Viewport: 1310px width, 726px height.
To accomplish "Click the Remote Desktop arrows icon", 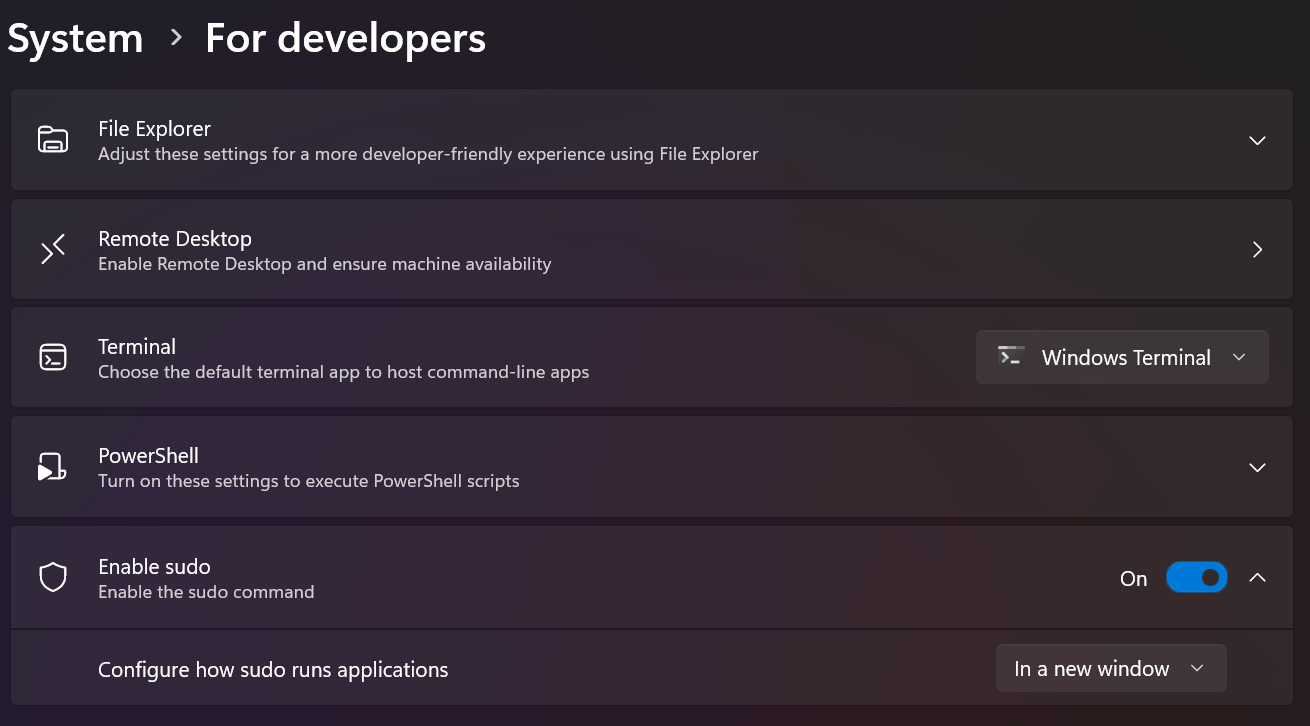I will (x=53, y=249).
